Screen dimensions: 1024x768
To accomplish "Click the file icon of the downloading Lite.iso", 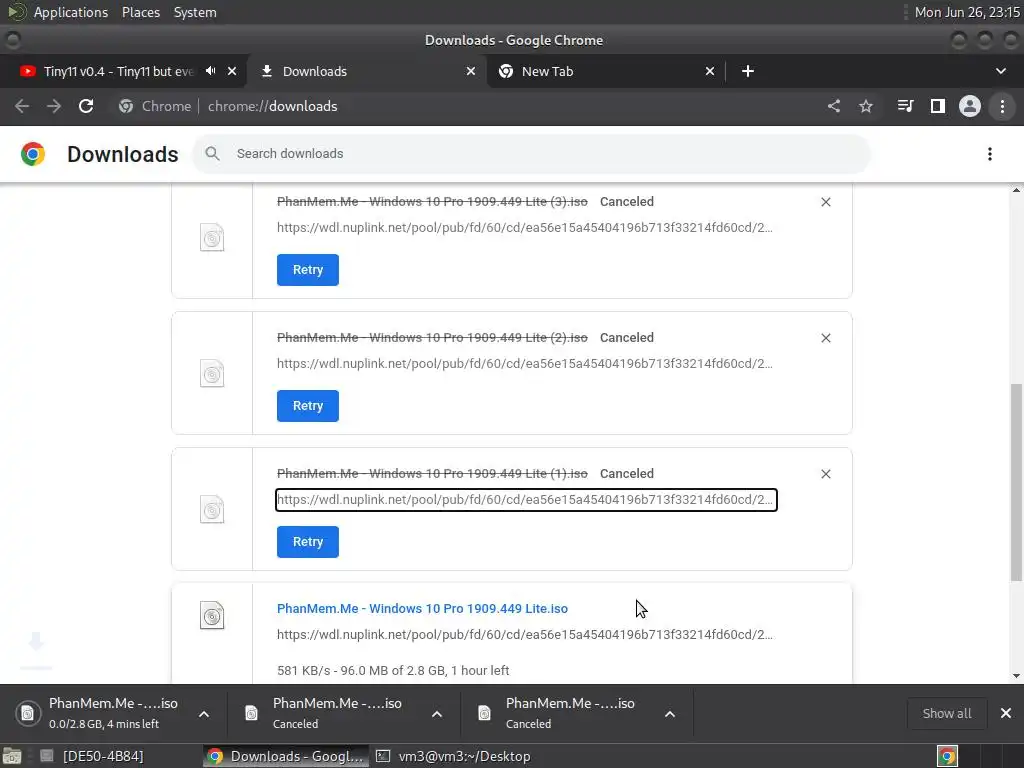I will coord(212,615).
